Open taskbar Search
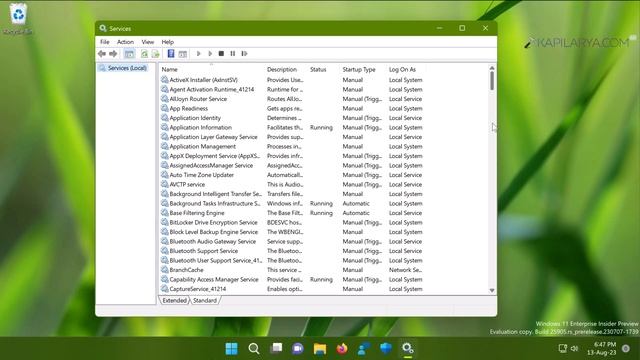Image resolution: width=640 pixels, height=360 pixels. [253, 349]
